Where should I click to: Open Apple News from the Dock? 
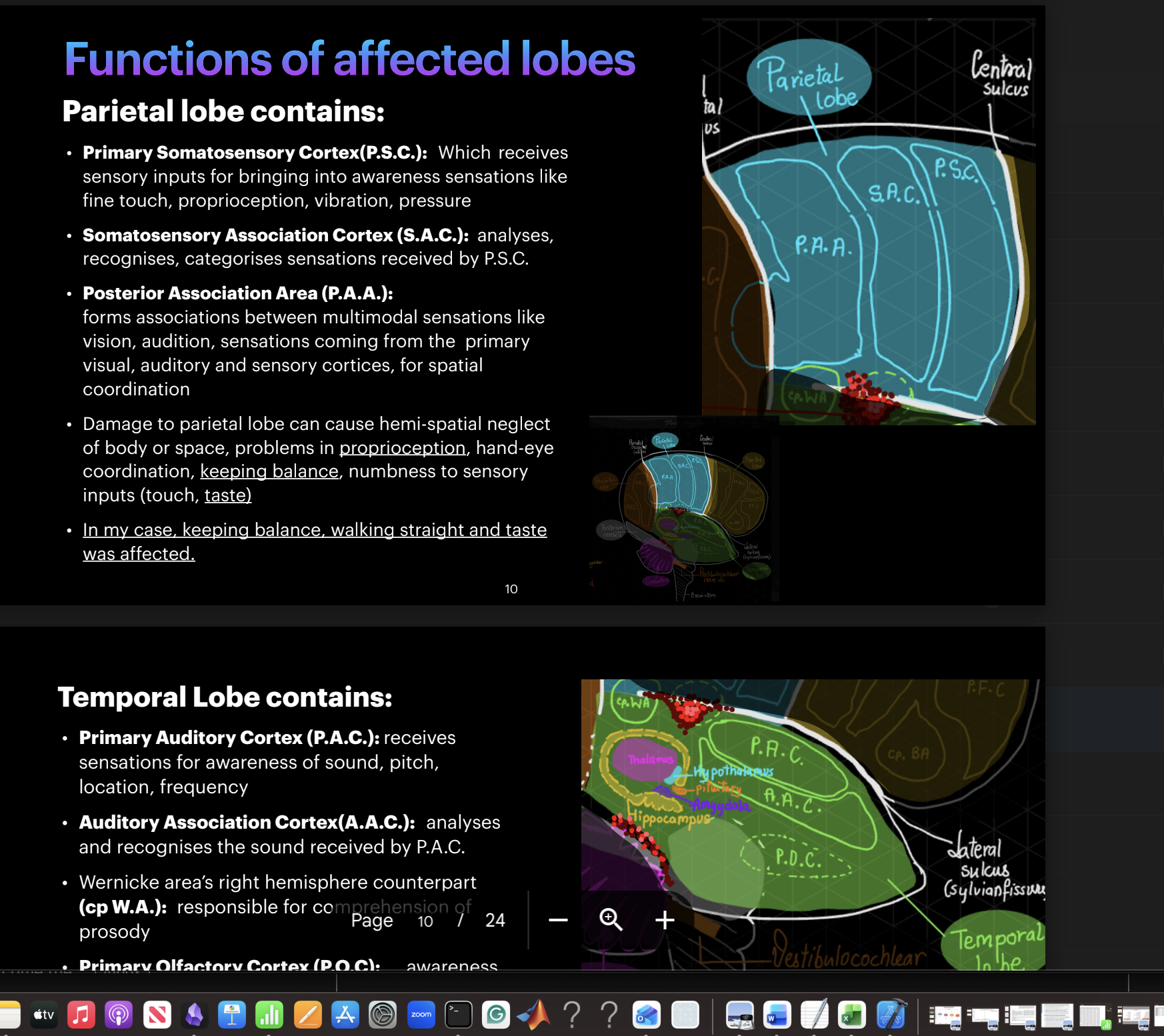157,1015
